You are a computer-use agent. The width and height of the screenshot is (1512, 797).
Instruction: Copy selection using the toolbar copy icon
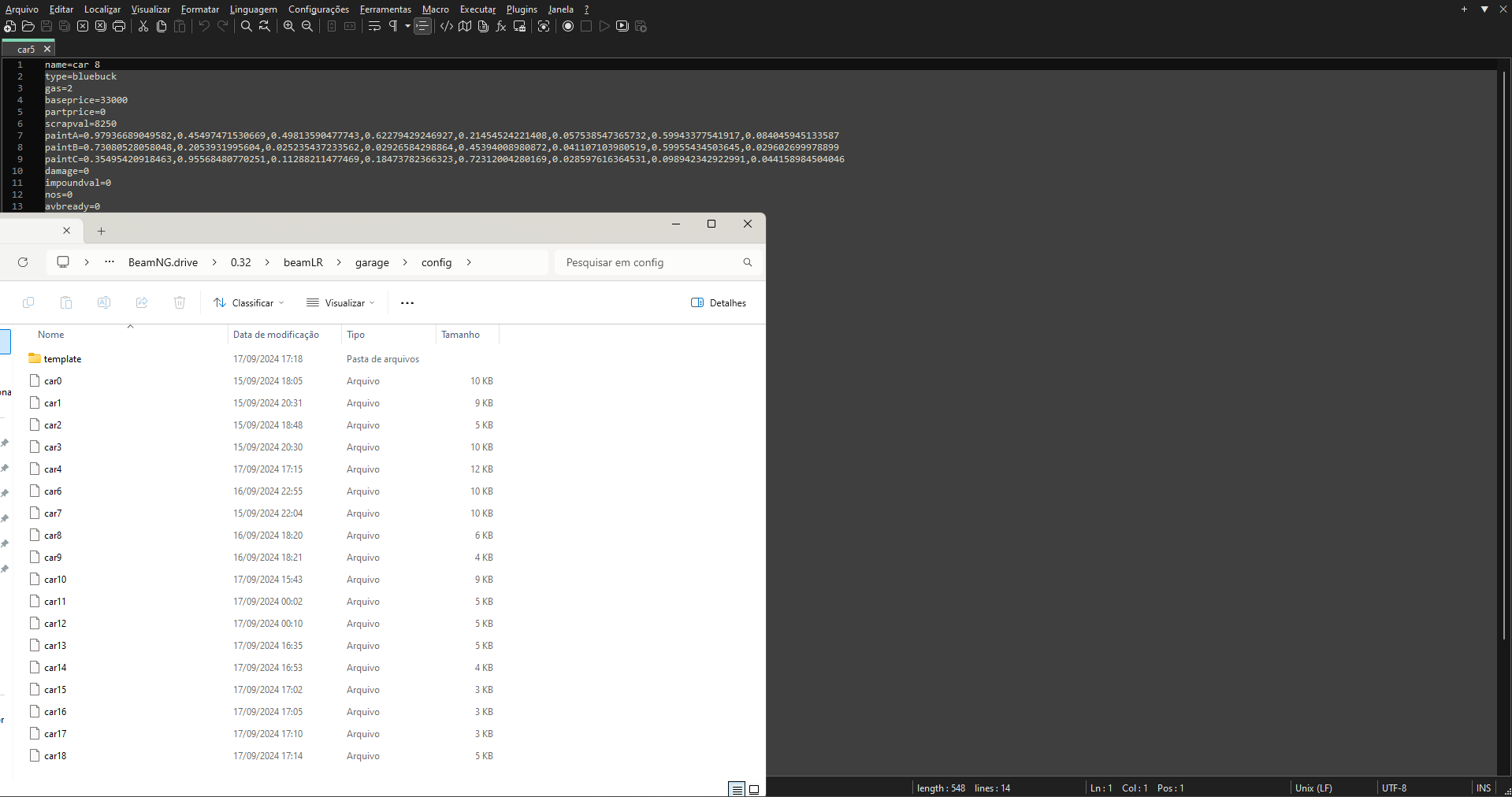coord(162,26)
